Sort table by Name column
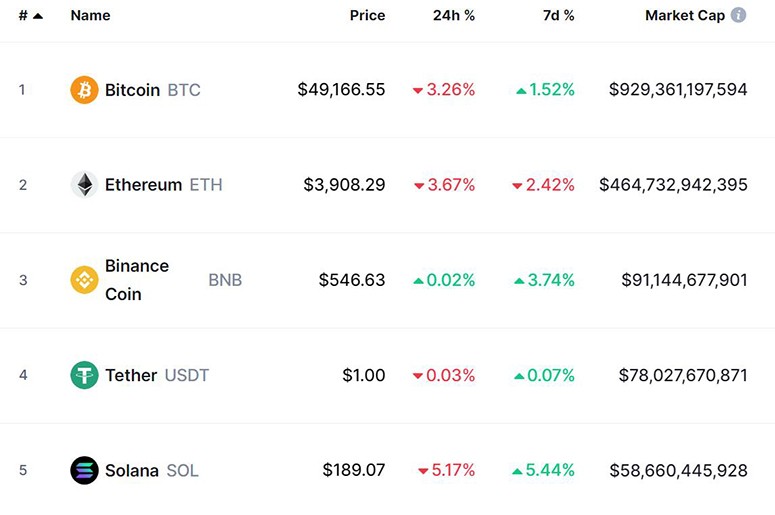The image size is (775, 515). click(x=90, y=16)
